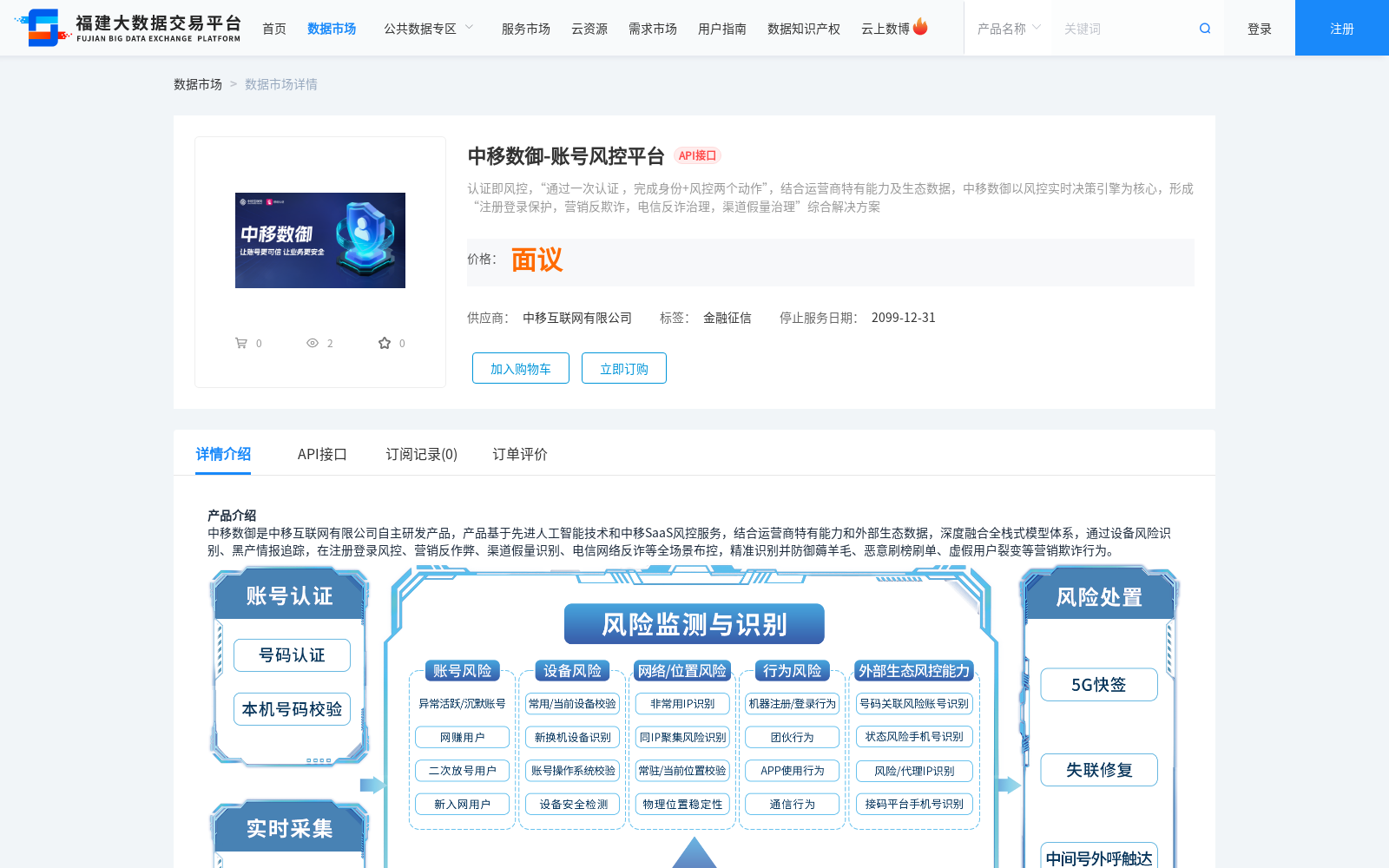The width and height of the screenshot is (1389, 868).
Task: Click the 产品介绍 section heading
Action: click(232, 516)
